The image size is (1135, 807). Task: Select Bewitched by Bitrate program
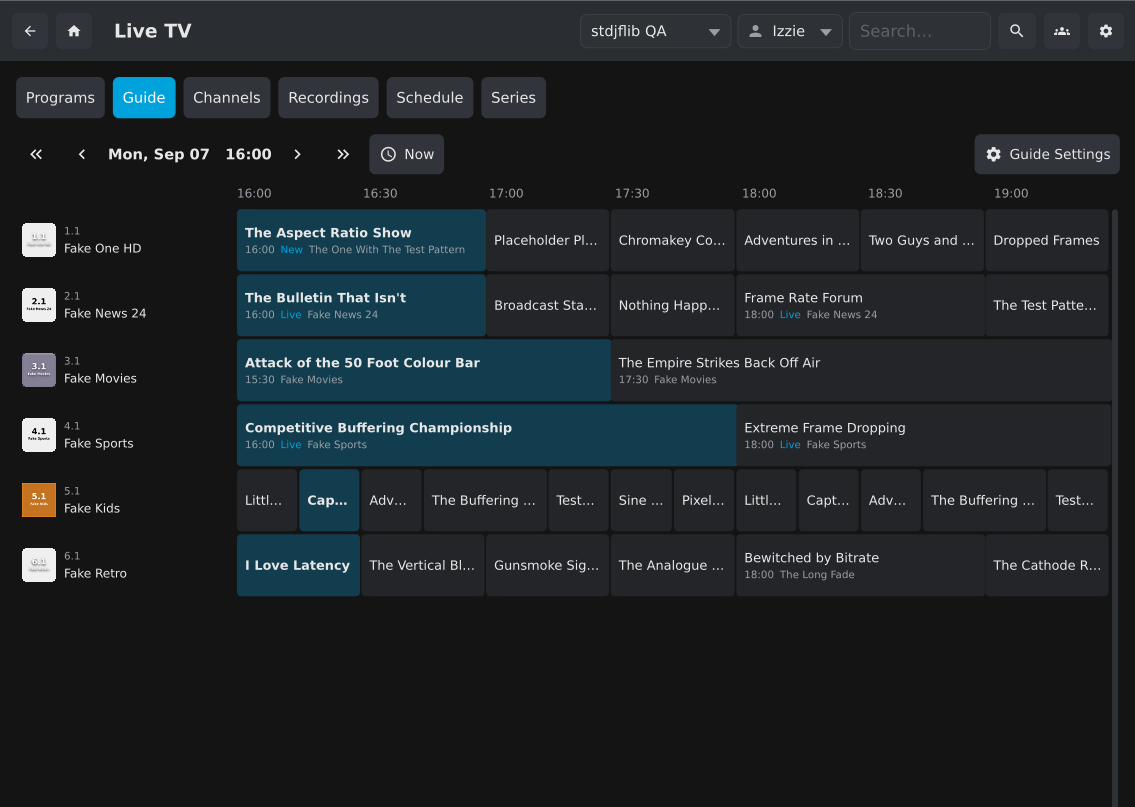861,565
